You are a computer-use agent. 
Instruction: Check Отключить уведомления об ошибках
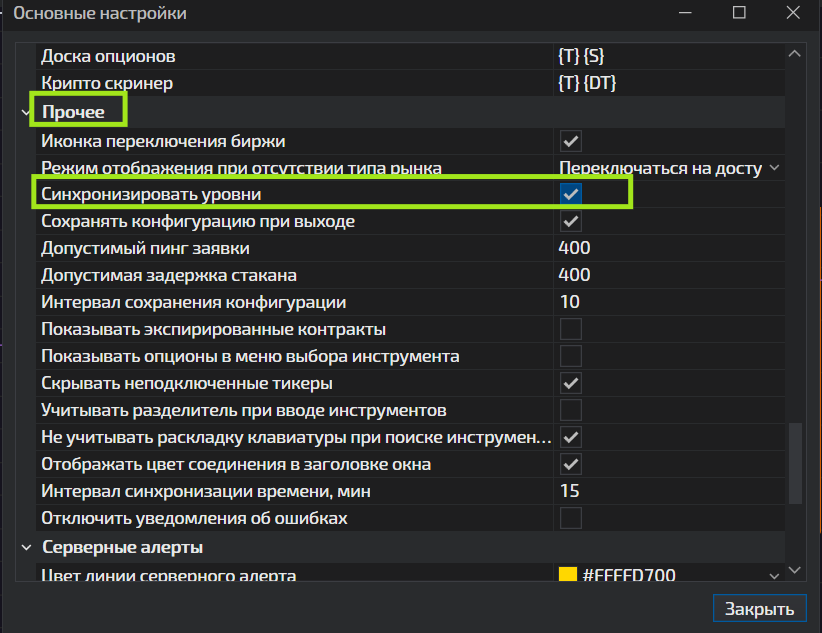[571, 518]
